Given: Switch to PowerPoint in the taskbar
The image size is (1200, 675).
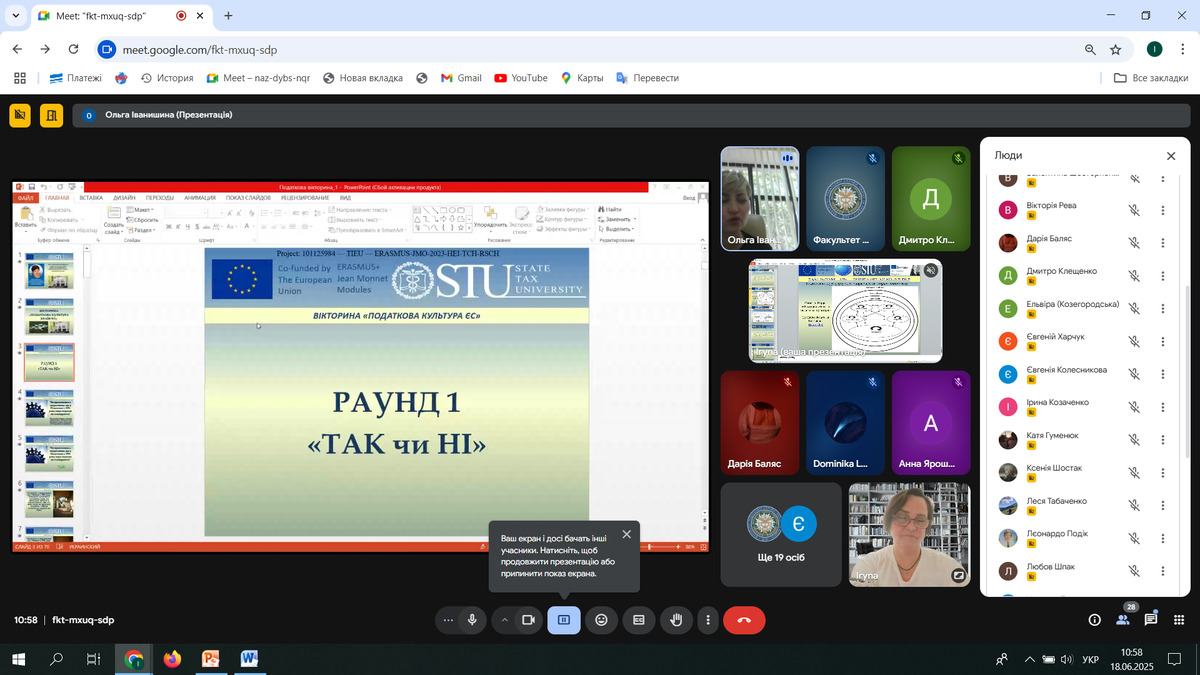Looking at the screenshot, I should point(211,659).
